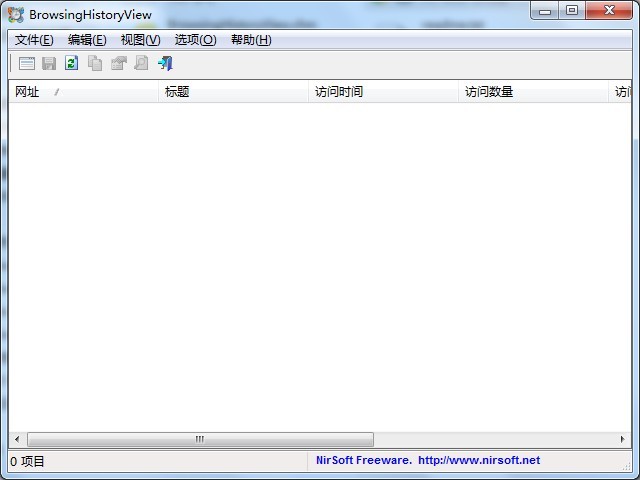
Task: Click the scrollbar left arrow
Action: pyautogui.click(x=17, y=440)
